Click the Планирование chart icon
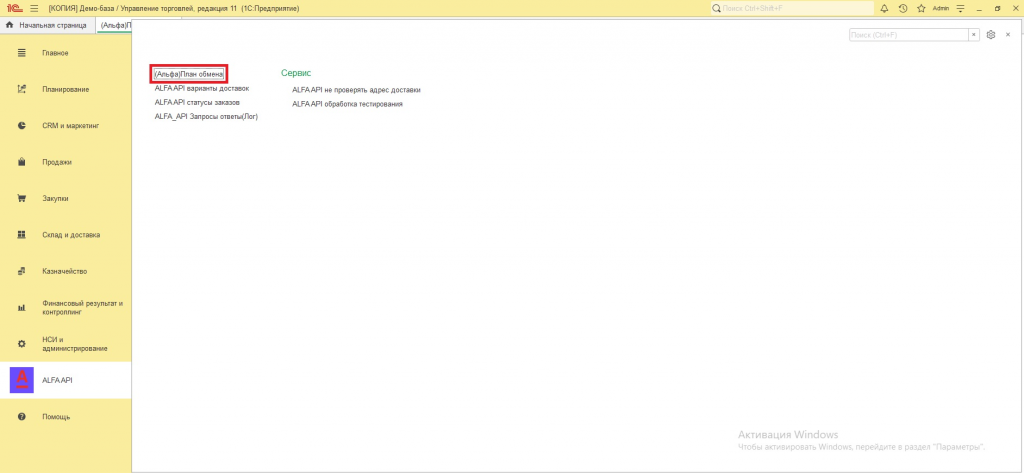 pos(22,90)
